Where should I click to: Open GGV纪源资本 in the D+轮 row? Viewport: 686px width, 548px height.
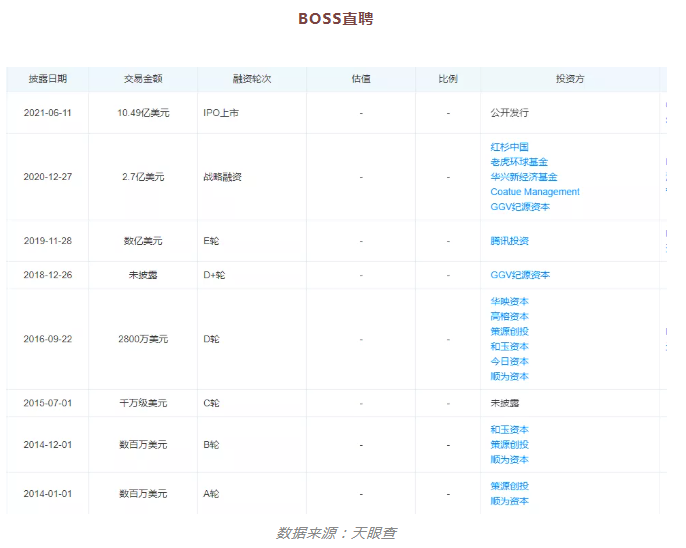[520, 275]
